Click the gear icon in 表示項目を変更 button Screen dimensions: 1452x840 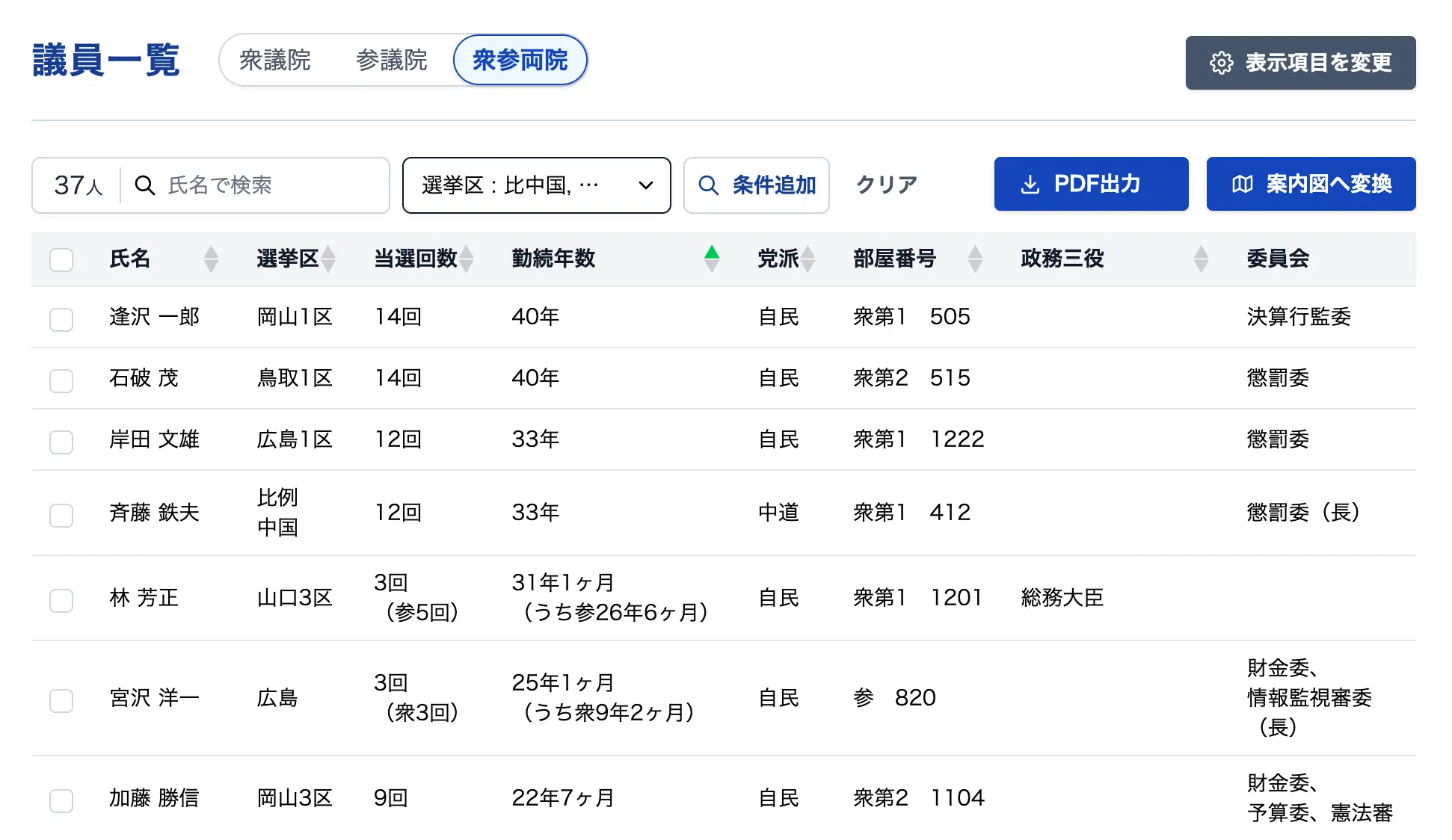pos(1221,63)
